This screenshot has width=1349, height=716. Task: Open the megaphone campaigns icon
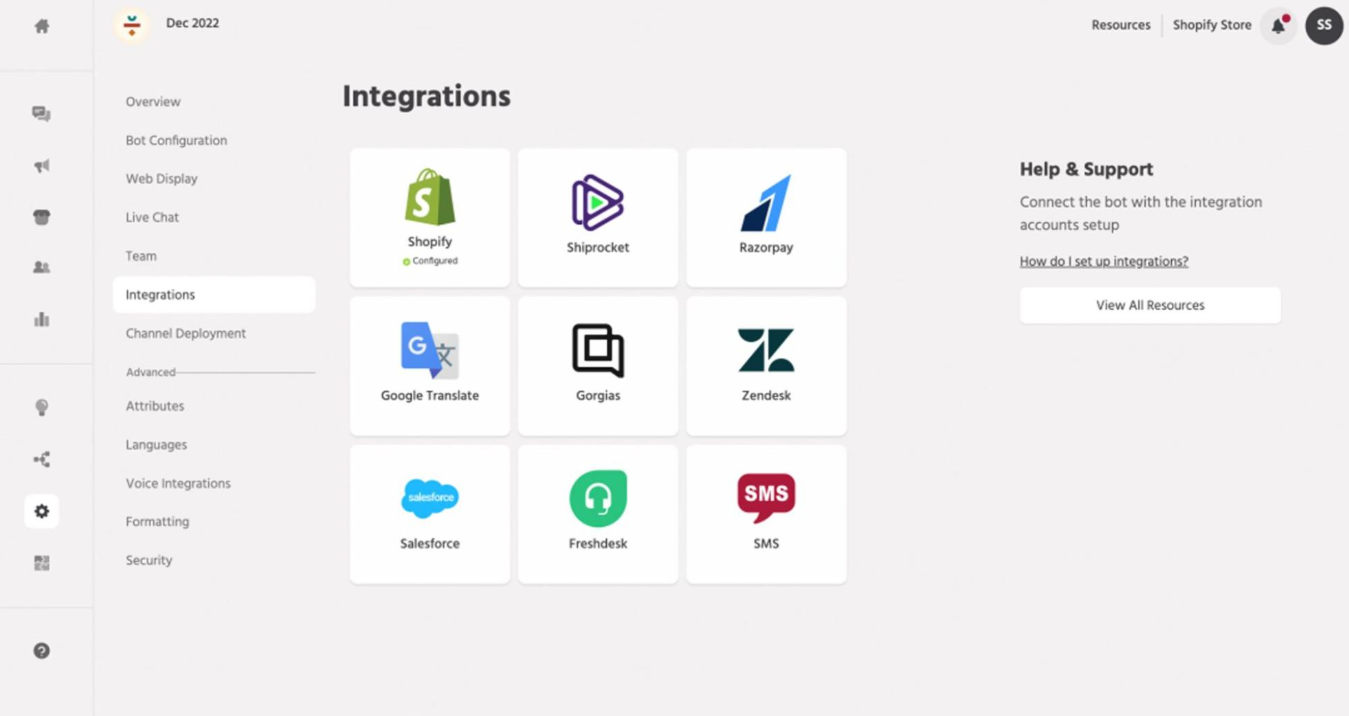(x=42, y=166)
